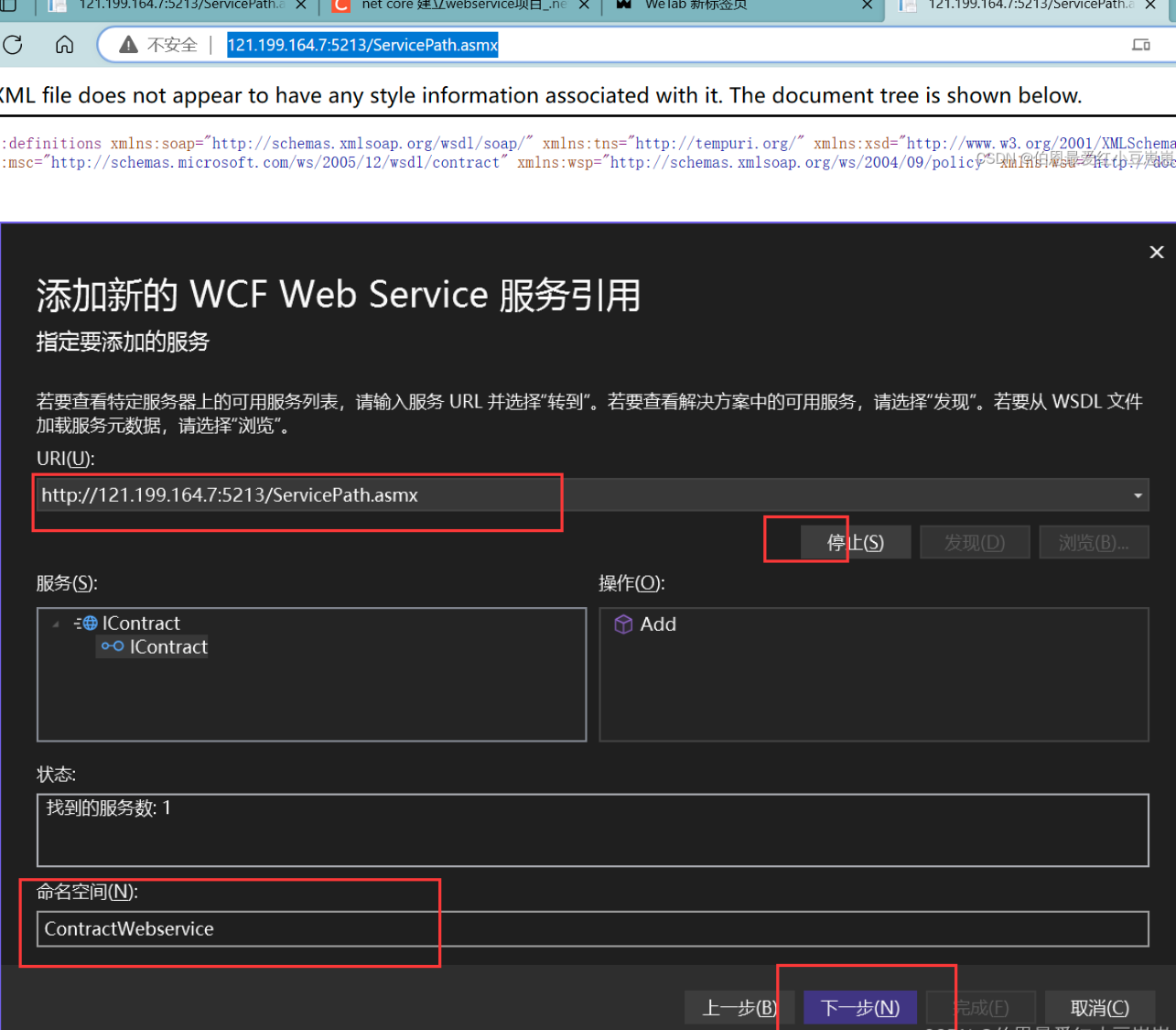Viewport: 1176px width, 1030px height.
Task: Click the highlighted address bar URL
Action: (361, 44)
